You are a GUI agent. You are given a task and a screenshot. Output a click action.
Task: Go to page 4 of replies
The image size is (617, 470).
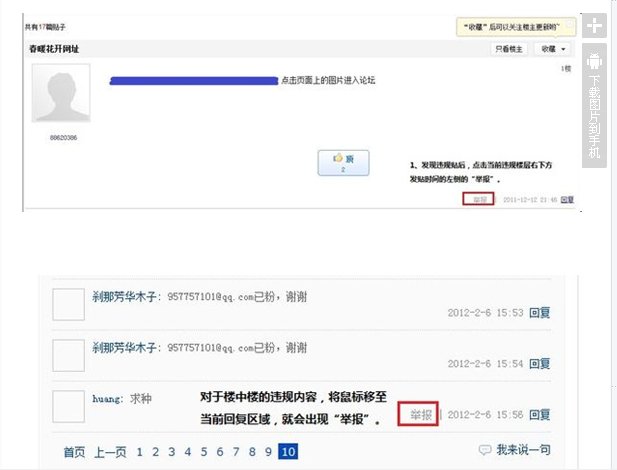pos(188,452)
